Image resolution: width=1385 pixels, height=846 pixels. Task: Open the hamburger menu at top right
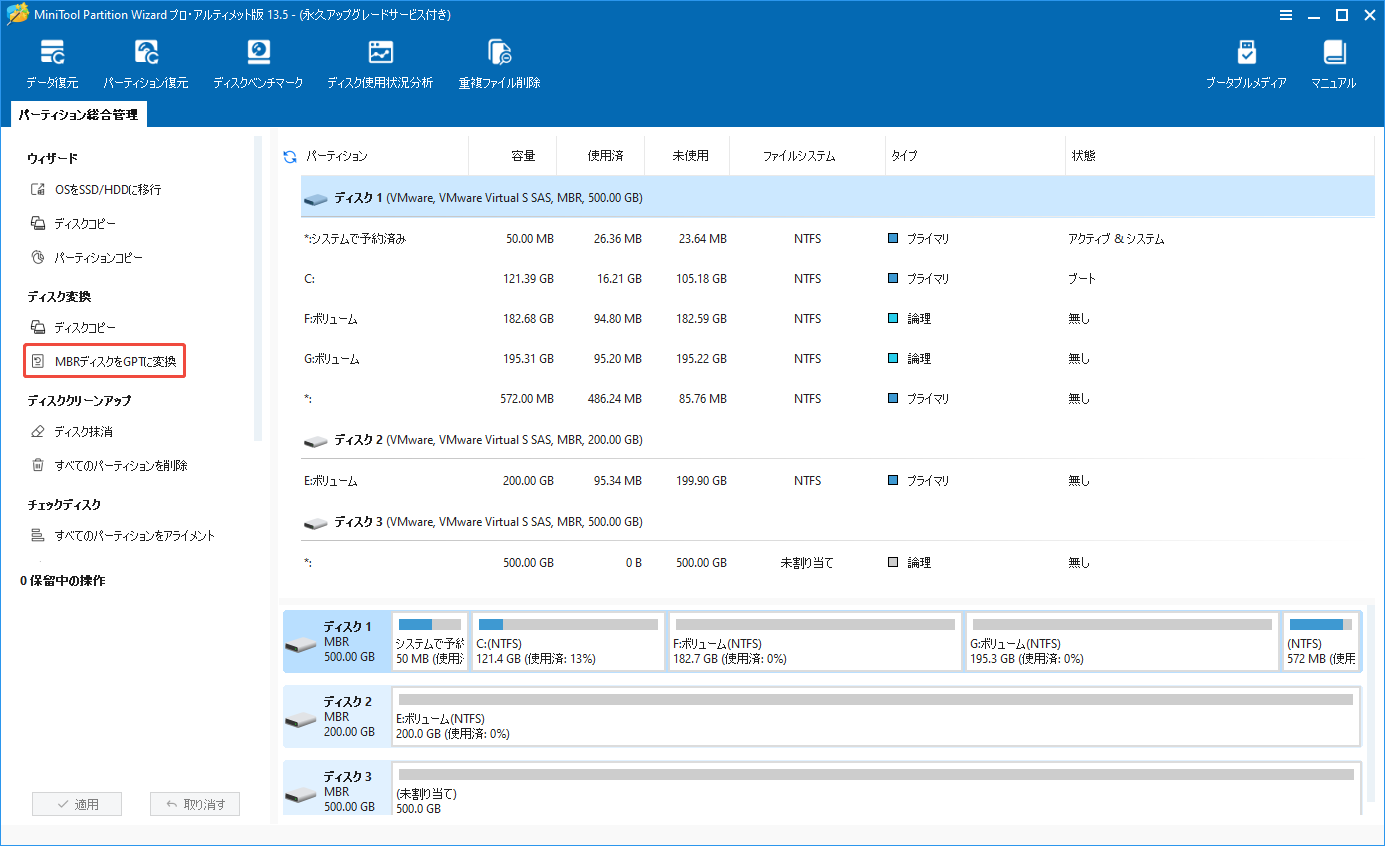tap(1286, 14)
